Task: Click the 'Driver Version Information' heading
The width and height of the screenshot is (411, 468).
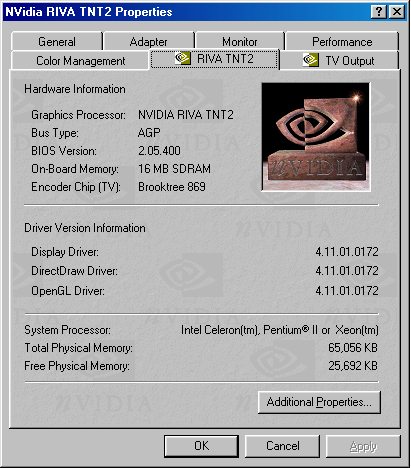Action: tap(85, 228)
